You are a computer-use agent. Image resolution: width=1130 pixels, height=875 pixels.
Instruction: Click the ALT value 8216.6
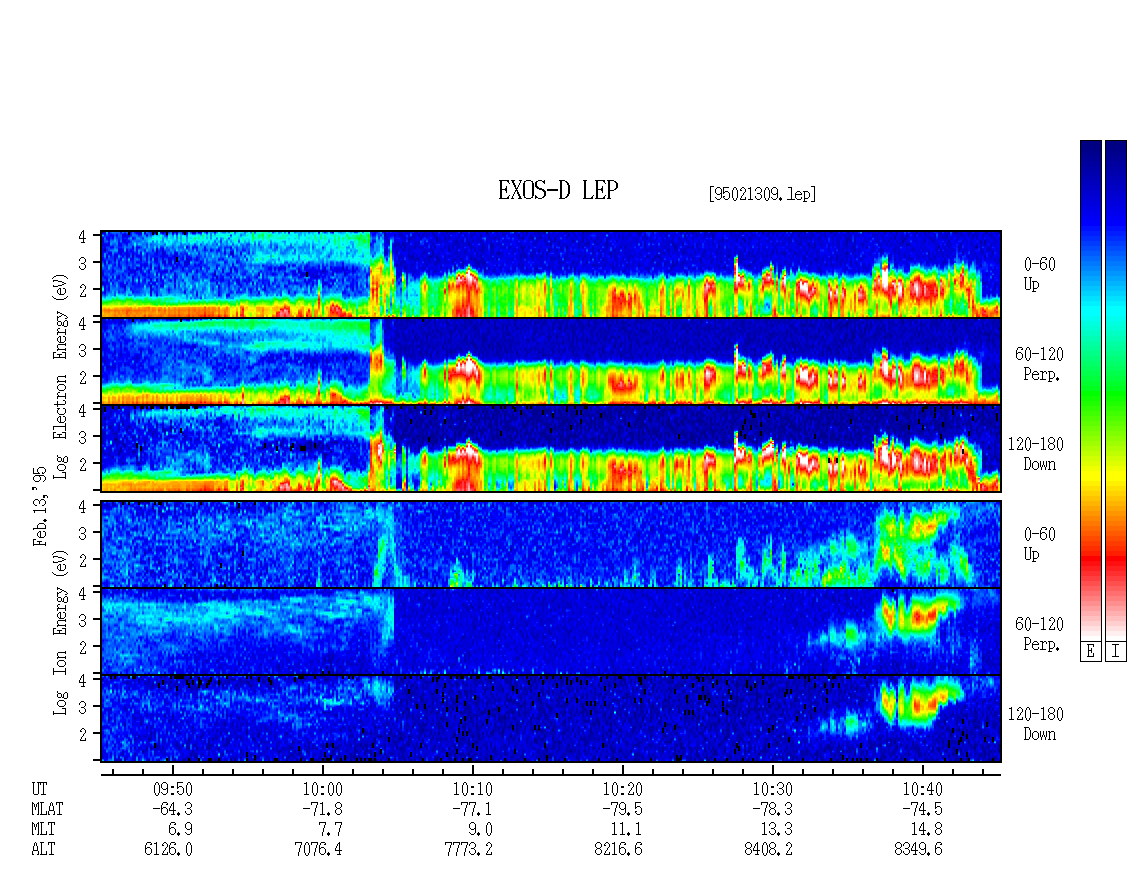click(618, 850)
